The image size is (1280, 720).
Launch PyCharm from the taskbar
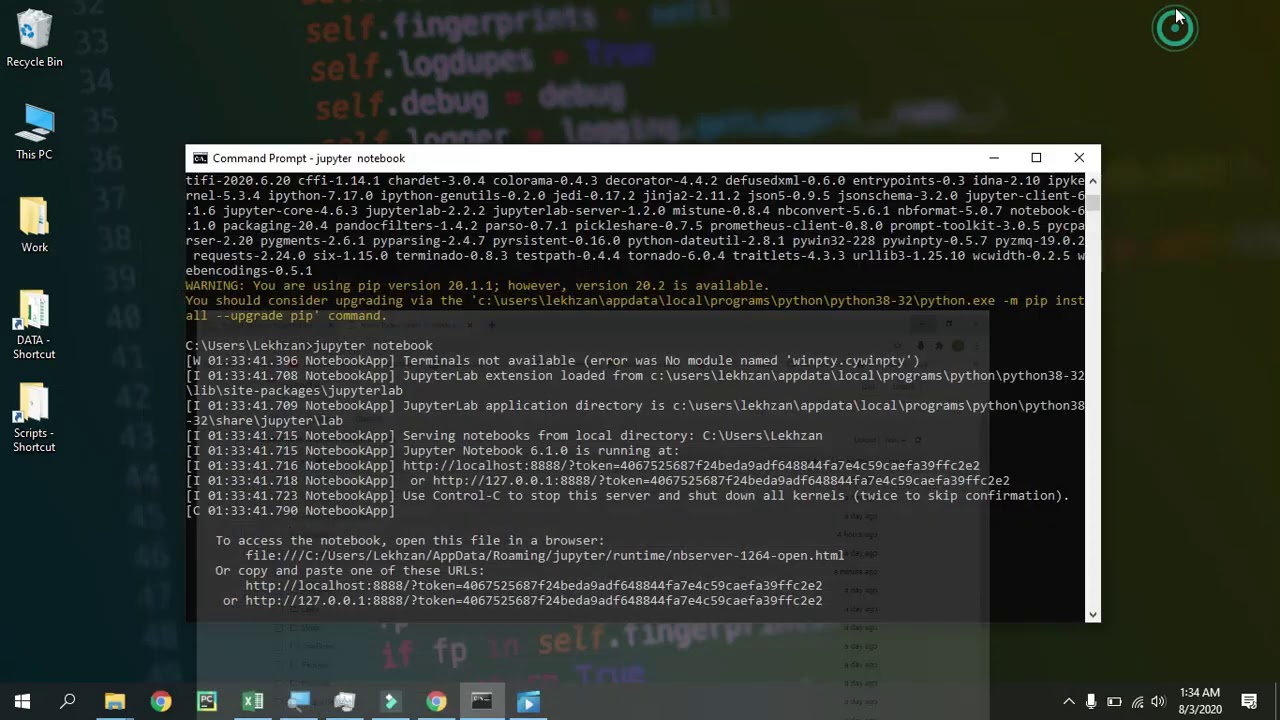[x=207, y=702]
